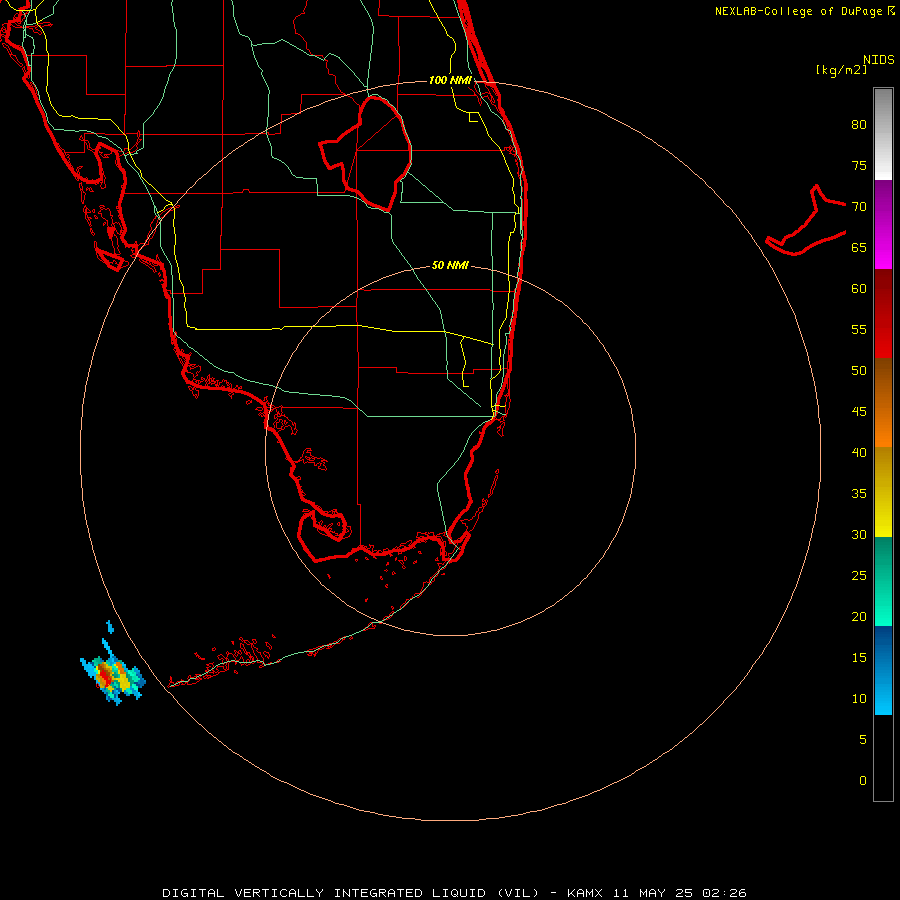Pick the white-gray top segment of color bar
The image size is (900, 900).
click(883, 134)
